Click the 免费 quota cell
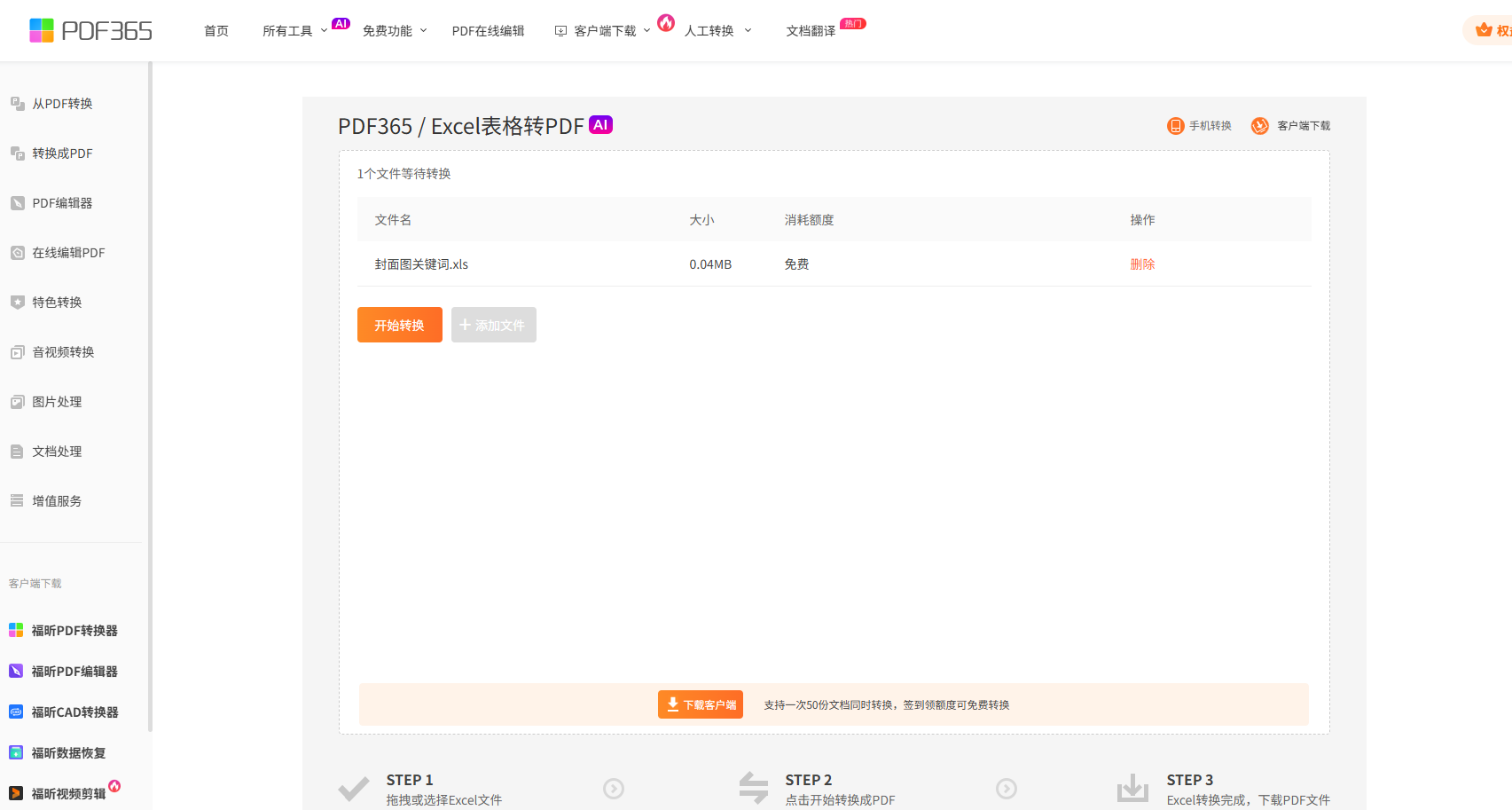Screen dimensions: 1512x810 (796, 264)
